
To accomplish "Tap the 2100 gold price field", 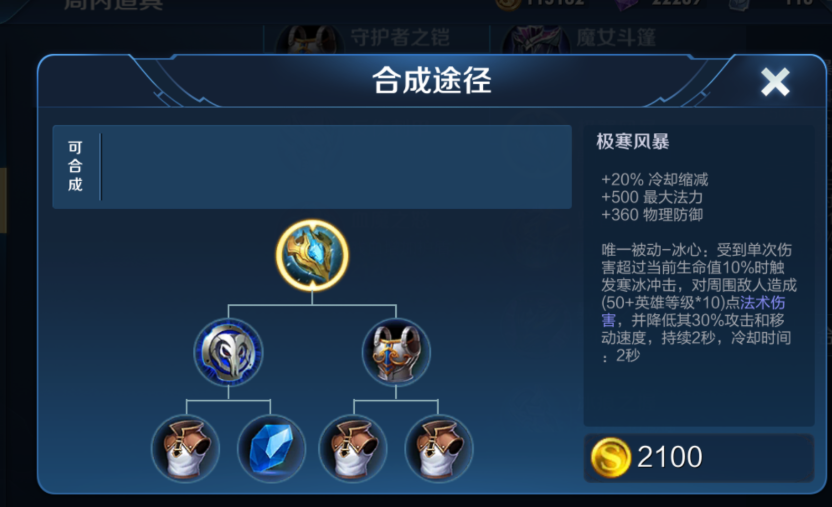I will point(699,458).
